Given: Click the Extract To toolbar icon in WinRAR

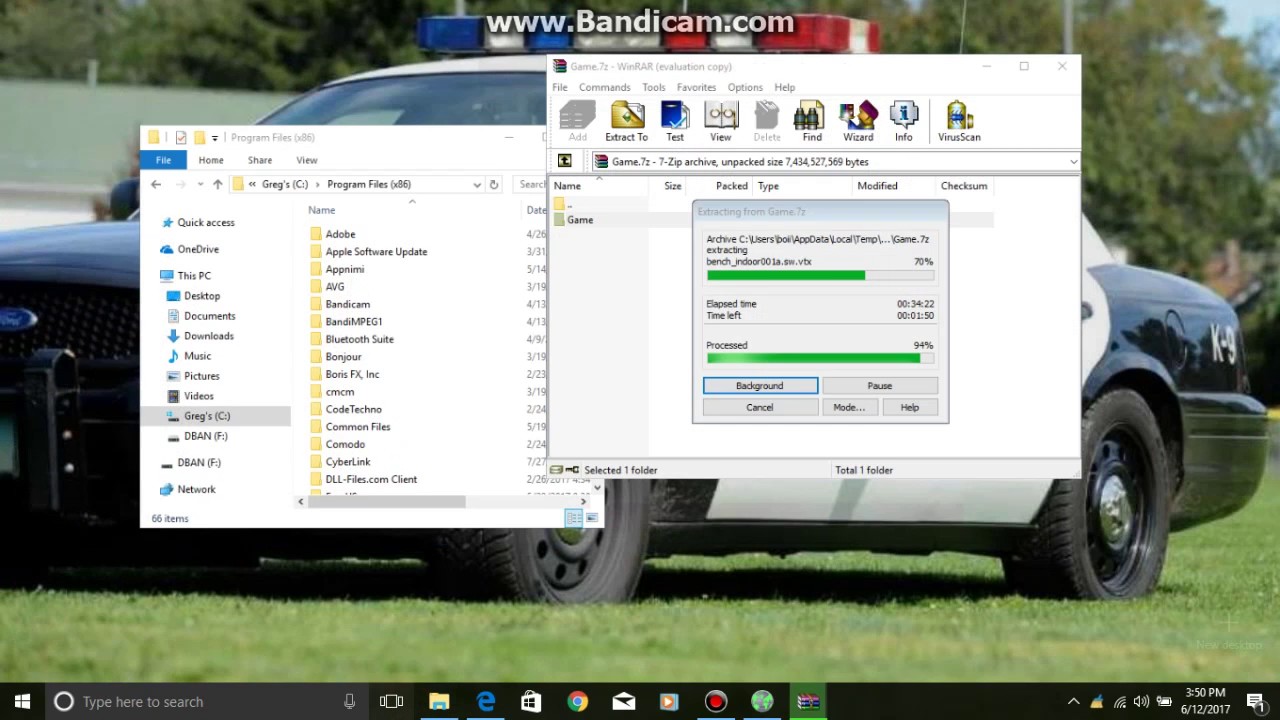Looking at the screenshot, I should point(626,122).
